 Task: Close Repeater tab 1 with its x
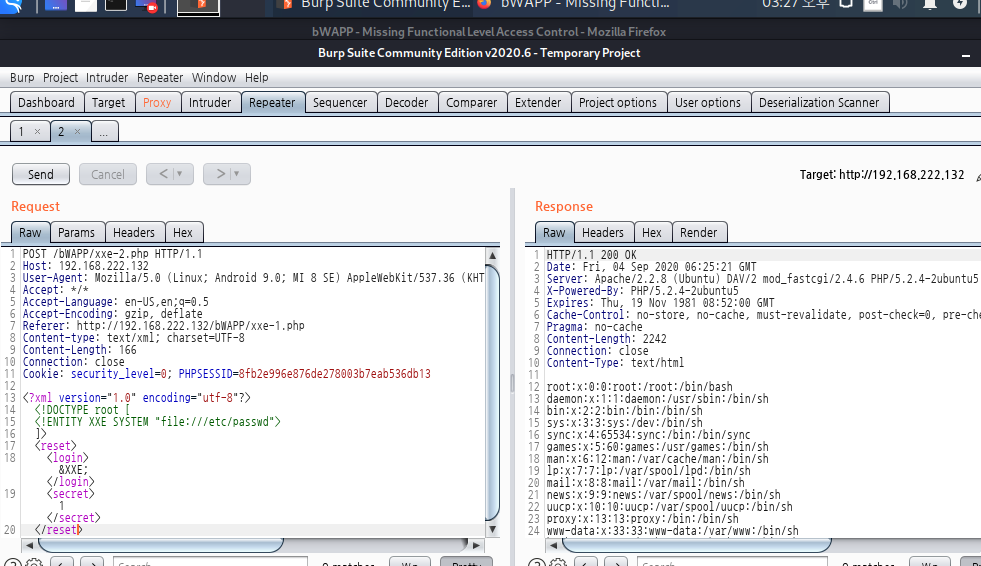coord(38,131)
